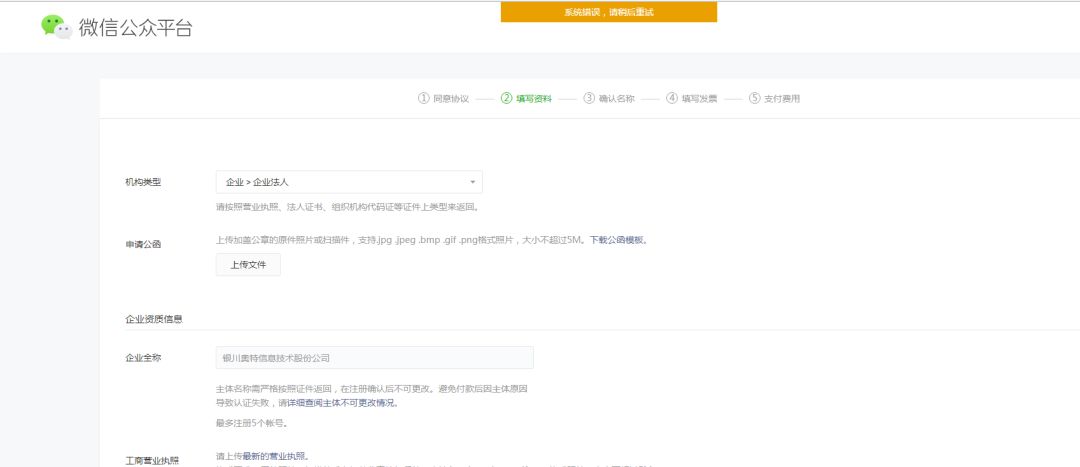Select step 5 支付费用
The image size is (1080, 467).
pyautogui.click(x=774, y=98)
